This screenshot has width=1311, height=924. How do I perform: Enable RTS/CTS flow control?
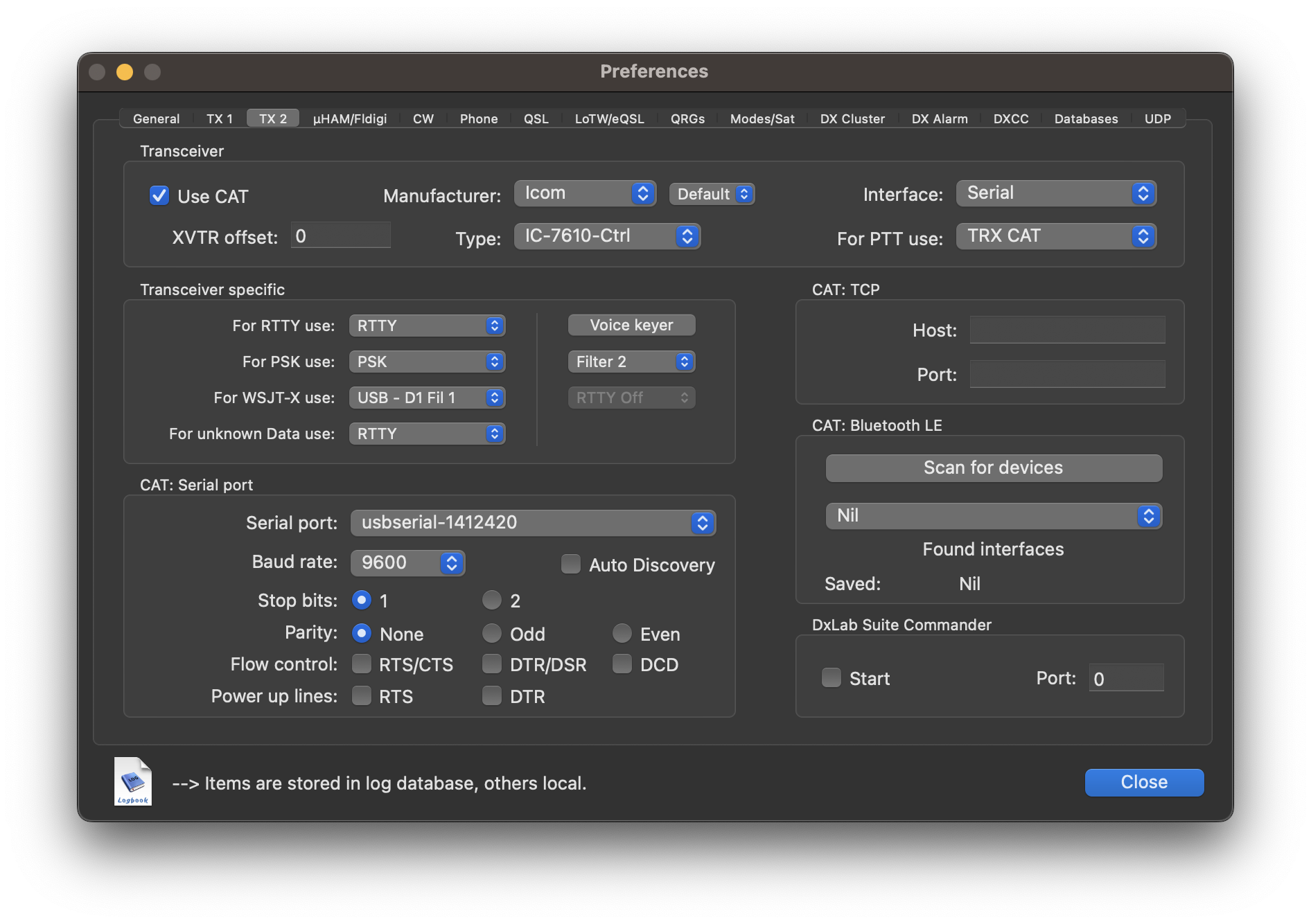tap(362, 664)
